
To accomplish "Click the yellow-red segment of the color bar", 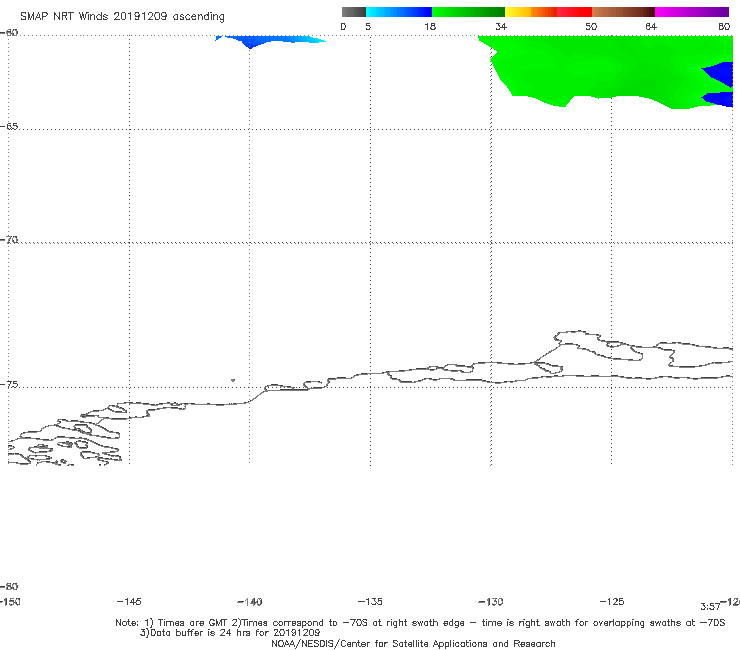I will tap(548, 12).
